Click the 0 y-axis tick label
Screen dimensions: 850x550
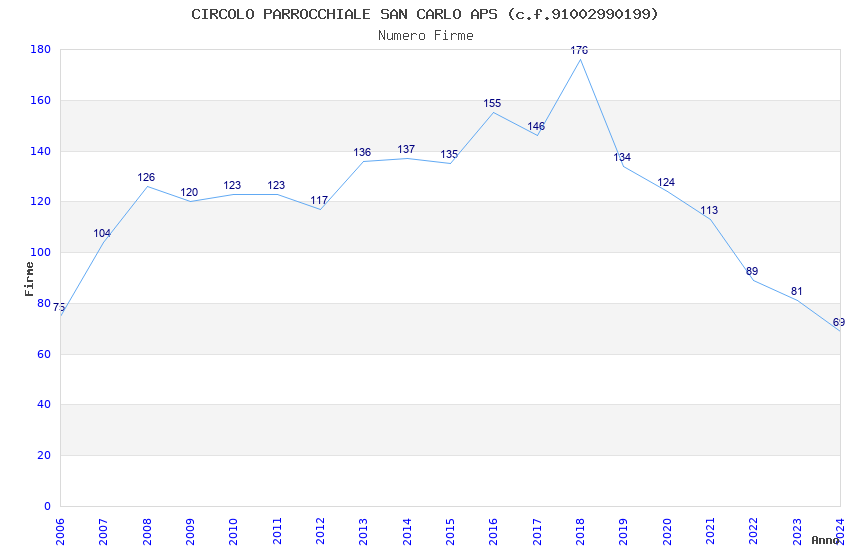(48, 506)
